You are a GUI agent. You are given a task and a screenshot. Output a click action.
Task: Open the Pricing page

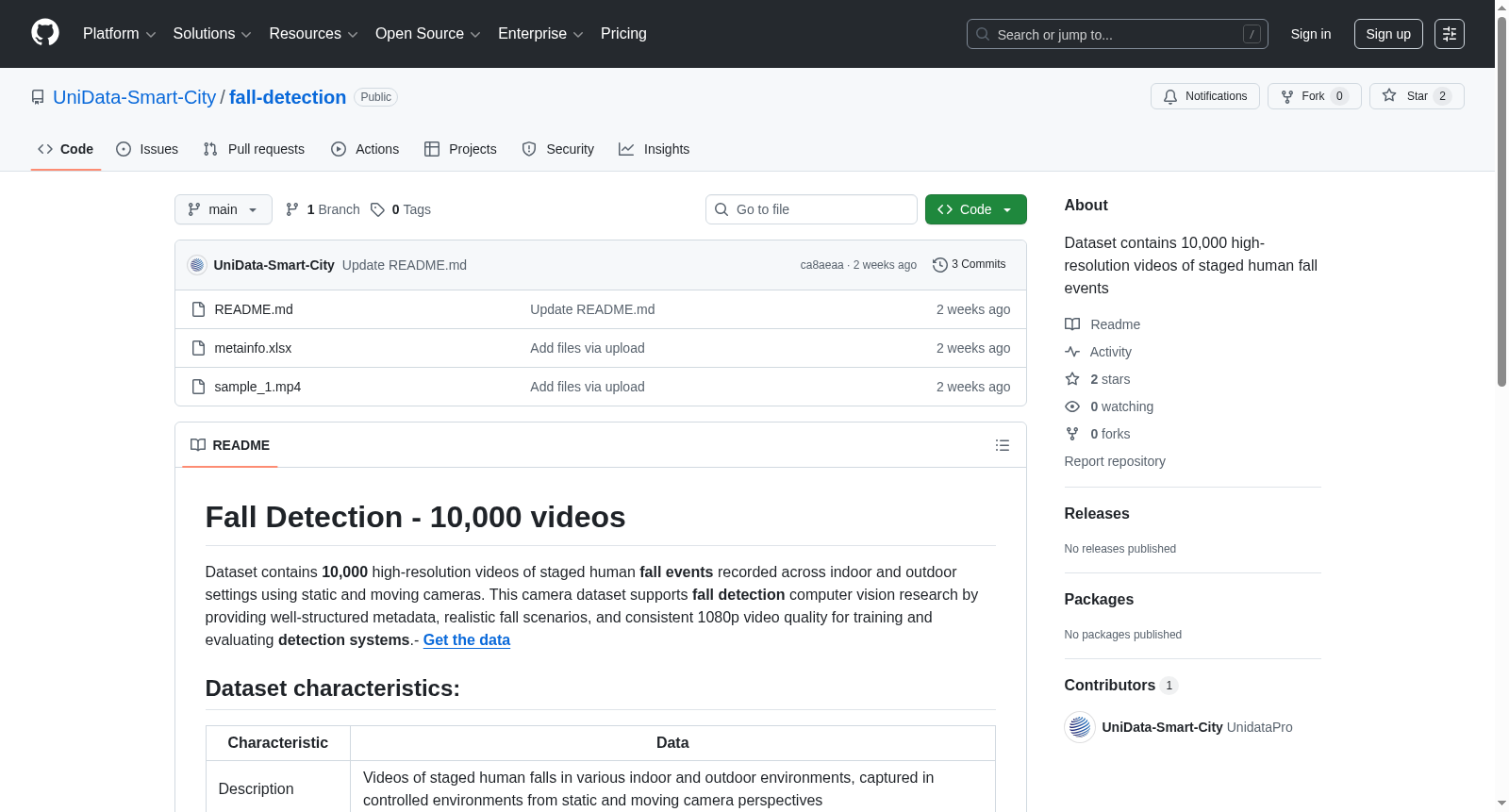coord(623,34)
